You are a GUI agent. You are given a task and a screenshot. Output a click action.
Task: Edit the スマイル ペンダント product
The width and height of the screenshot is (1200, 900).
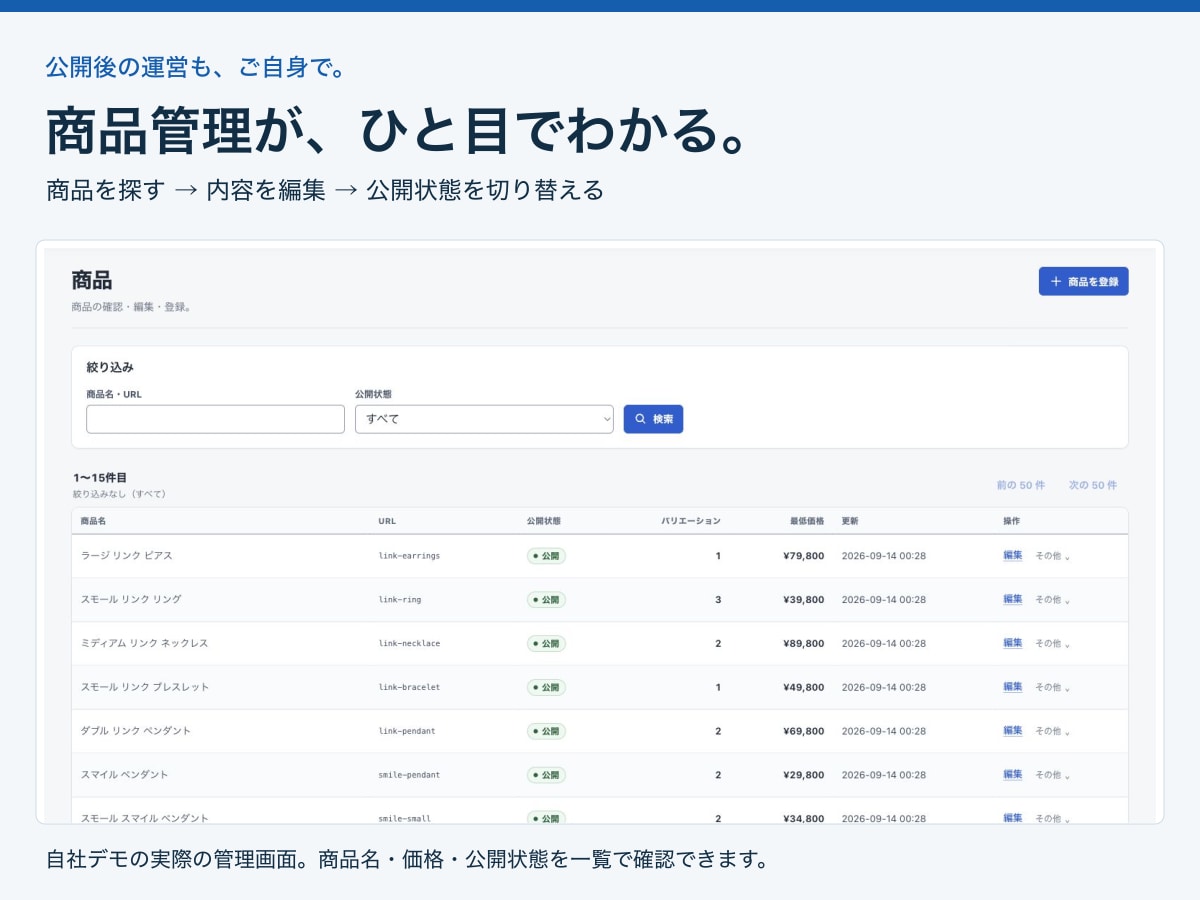pyautogui.click(x=1013, y=775)
